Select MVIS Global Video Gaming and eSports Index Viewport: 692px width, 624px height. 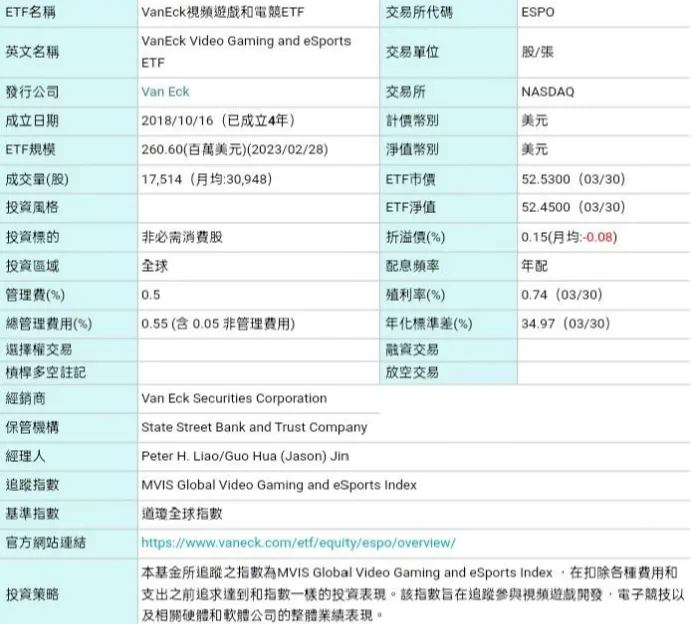point(279,485)
